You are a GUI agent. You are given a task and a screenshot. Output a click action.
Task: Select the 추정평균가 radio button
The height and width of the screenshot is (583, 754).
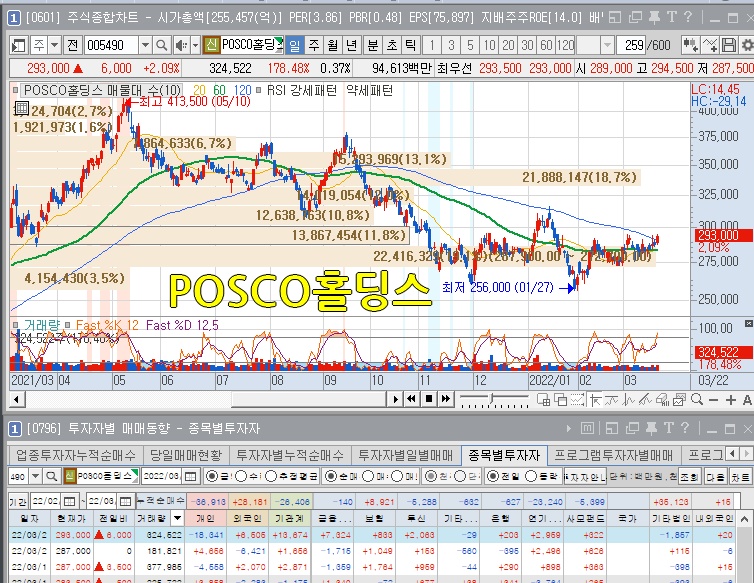point(271,476)
